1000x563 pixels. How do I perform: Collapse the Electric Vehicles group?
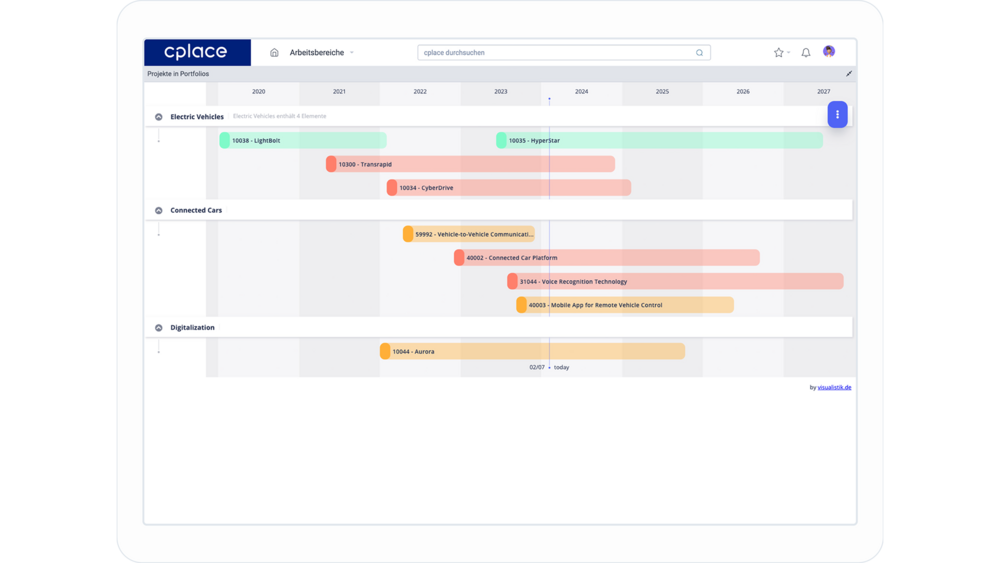point(159,117)
